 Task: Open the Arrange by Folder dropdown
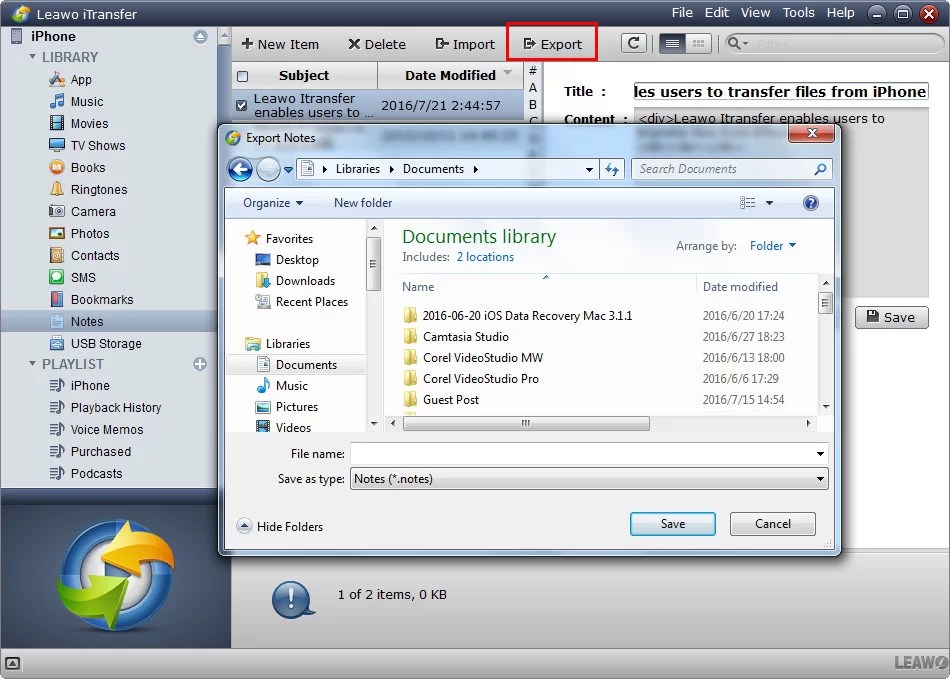pos(772,246)
